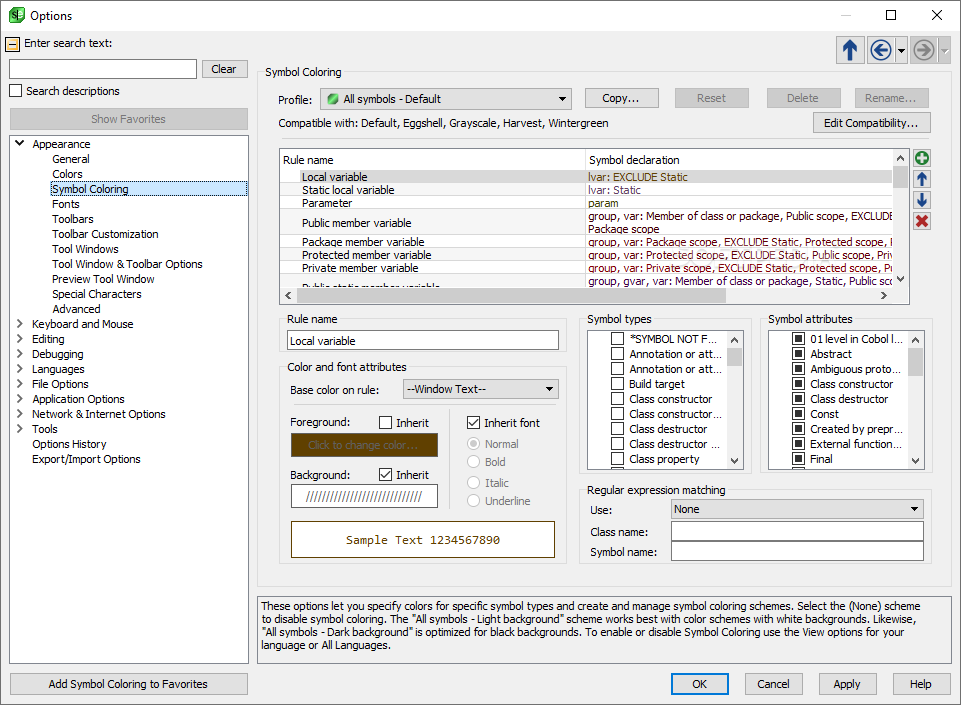Click the forward arrow navigation icon
This screenshot has width=961, height=705.
tap(924, 50)
